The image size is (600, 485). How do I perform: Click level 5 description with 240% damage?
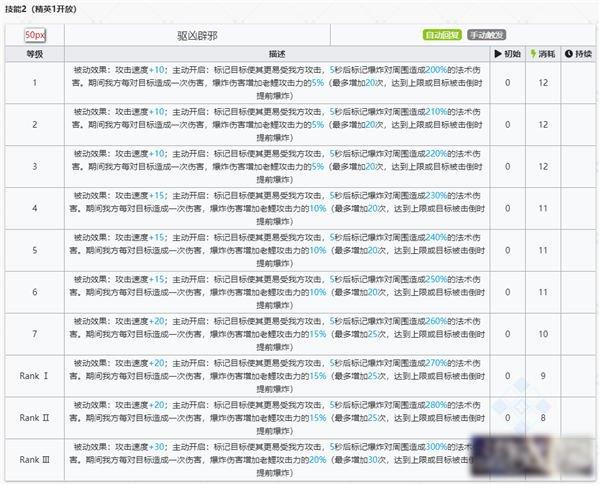277,250
